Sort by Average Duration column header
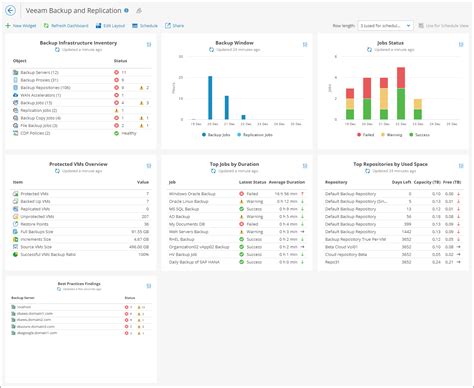 tap(287, 182)
